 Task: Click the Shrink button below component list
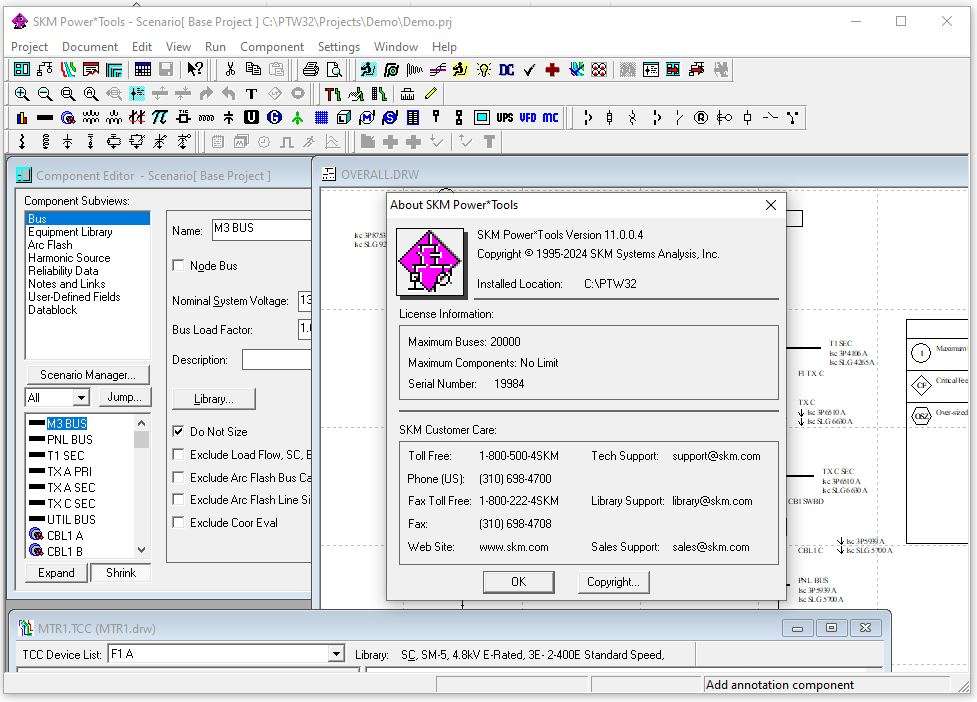(x=120, y=572)
